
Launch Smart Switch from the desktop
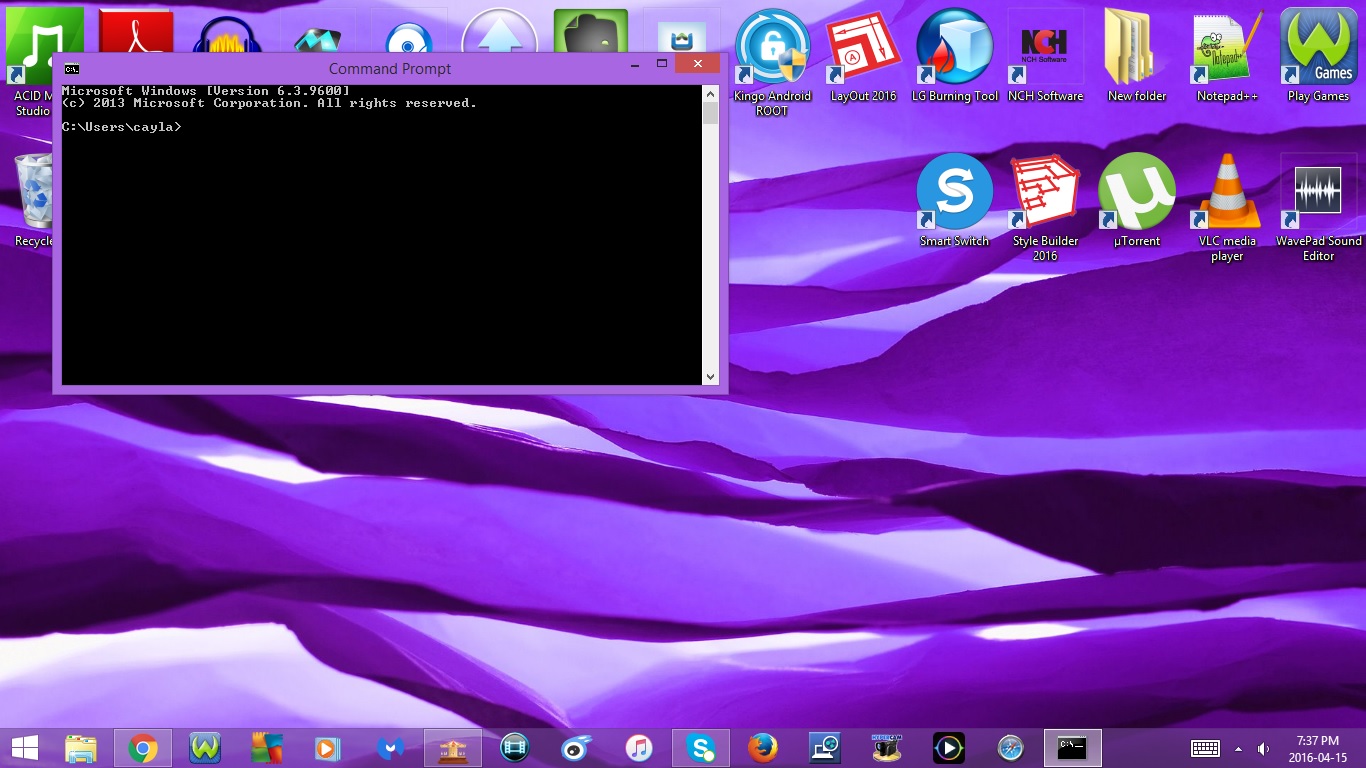954,200
